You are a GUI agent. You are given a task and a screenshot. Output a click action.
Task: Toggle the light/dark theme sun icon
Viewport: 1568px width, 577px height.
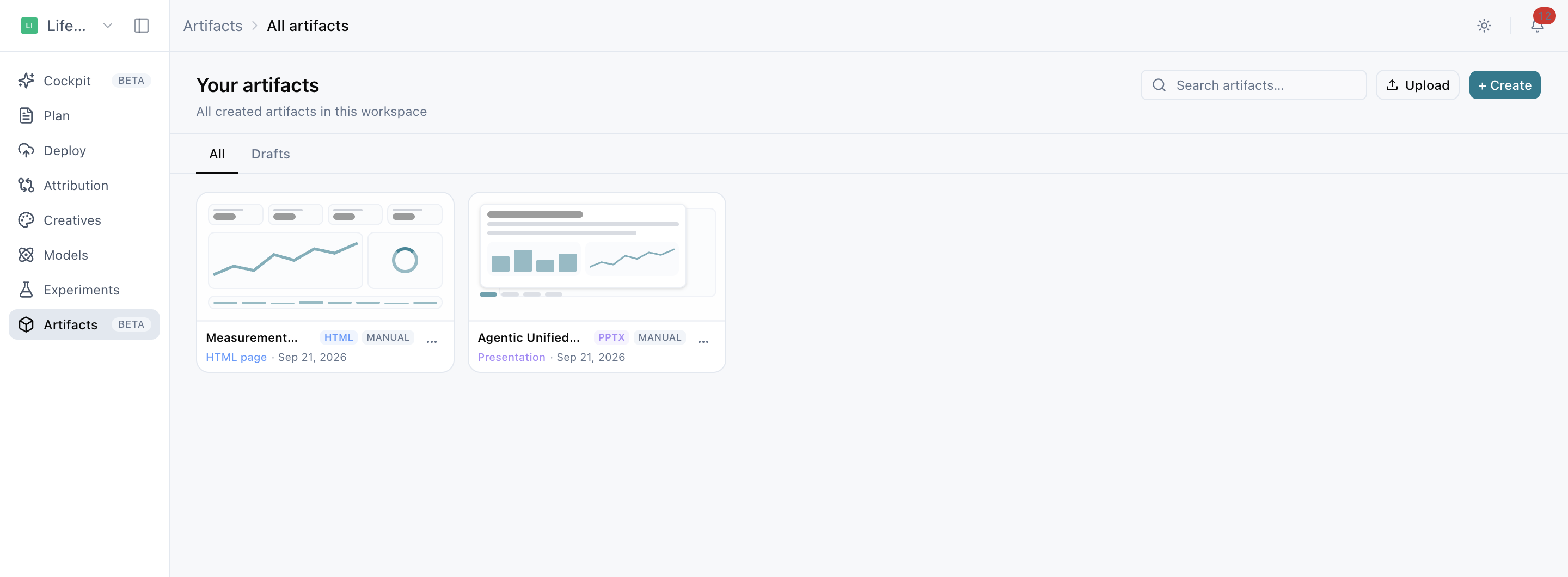coord(1484,26)
